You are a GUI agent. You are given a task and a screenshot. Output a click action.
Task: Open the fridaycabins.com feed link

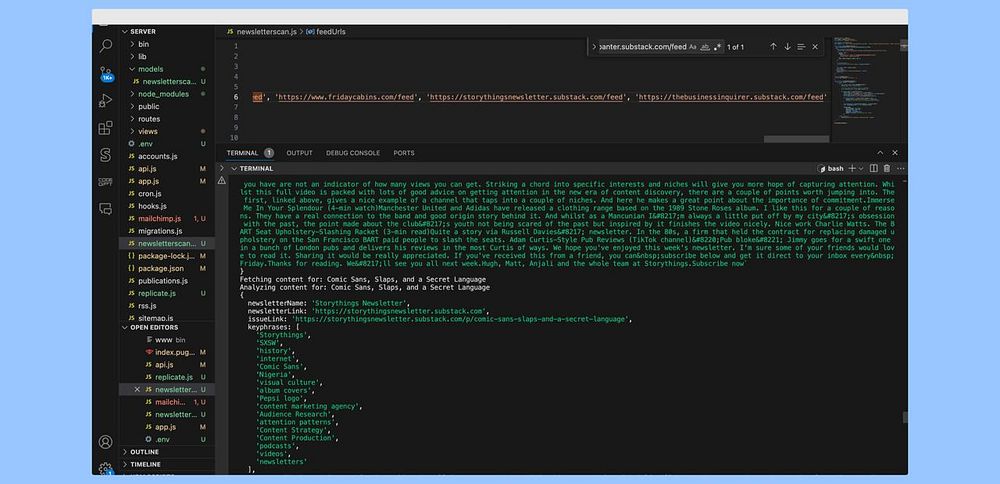[x=348, y=98]
